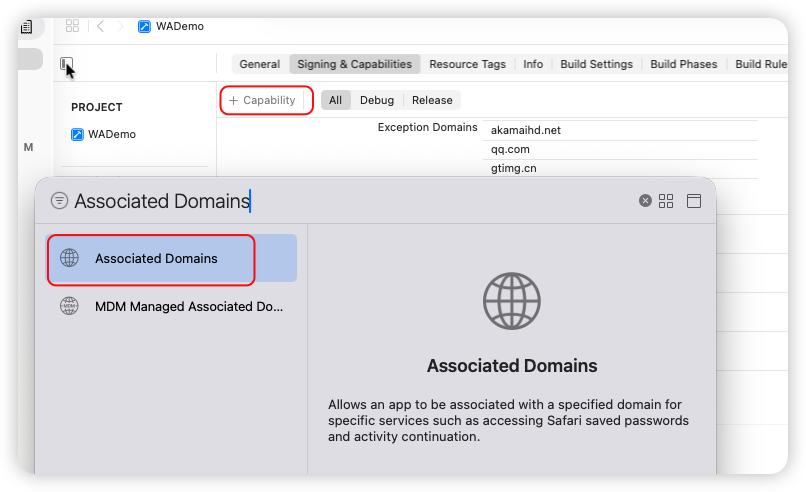Screen dimensions: 806x492
Task: Switch capabilities library to grid view
Action: pyautogui.click(x=666, y=201)
